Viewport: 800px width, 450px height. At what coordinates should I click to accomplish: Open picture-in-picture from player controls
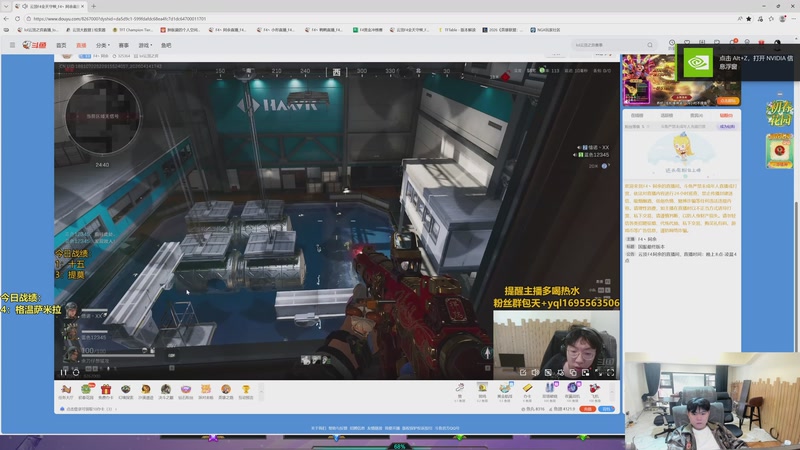tap(586, 373)
